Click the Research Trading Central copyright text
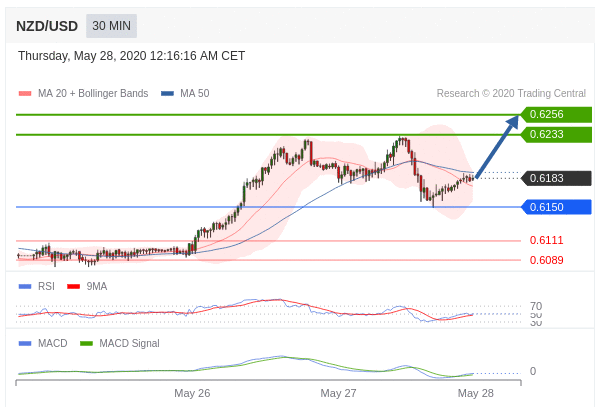Image resolution: width=599 pixels, height=413 pixels. point(511,94)
